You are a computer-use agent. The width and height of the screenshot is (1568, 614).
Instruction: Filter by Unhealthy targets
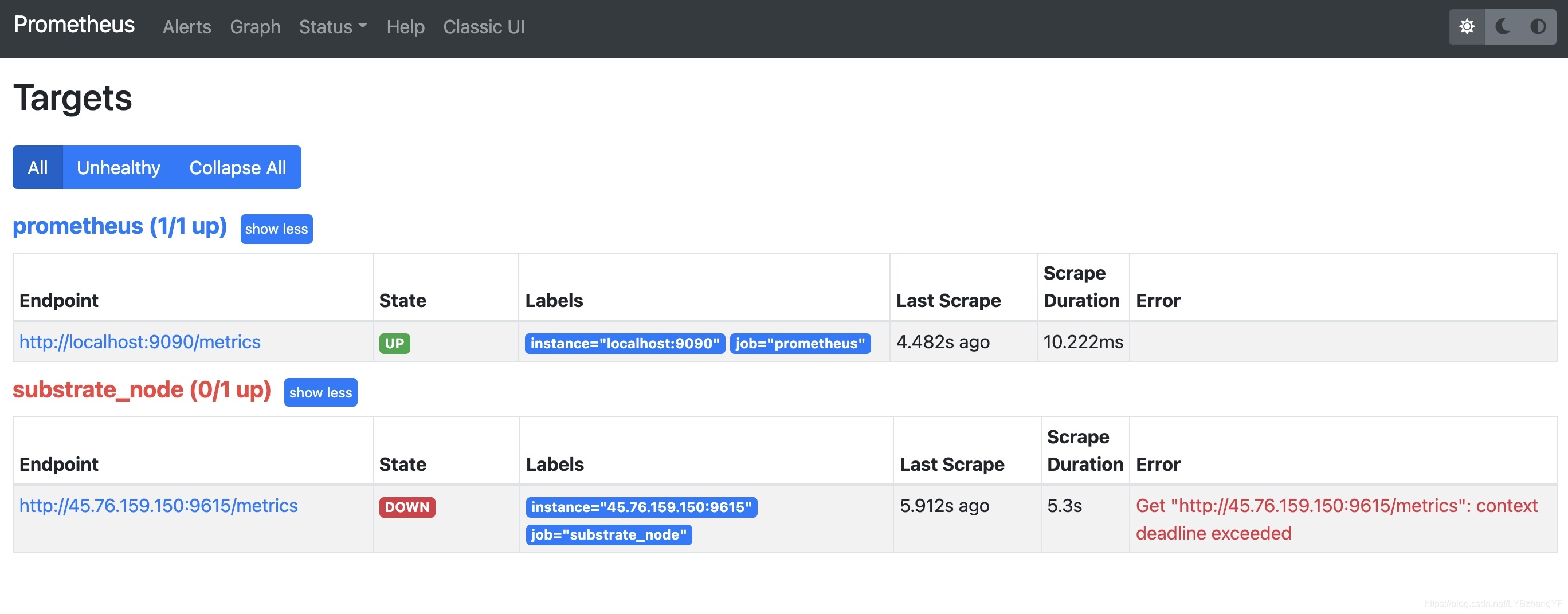click(x=119, y=167)
